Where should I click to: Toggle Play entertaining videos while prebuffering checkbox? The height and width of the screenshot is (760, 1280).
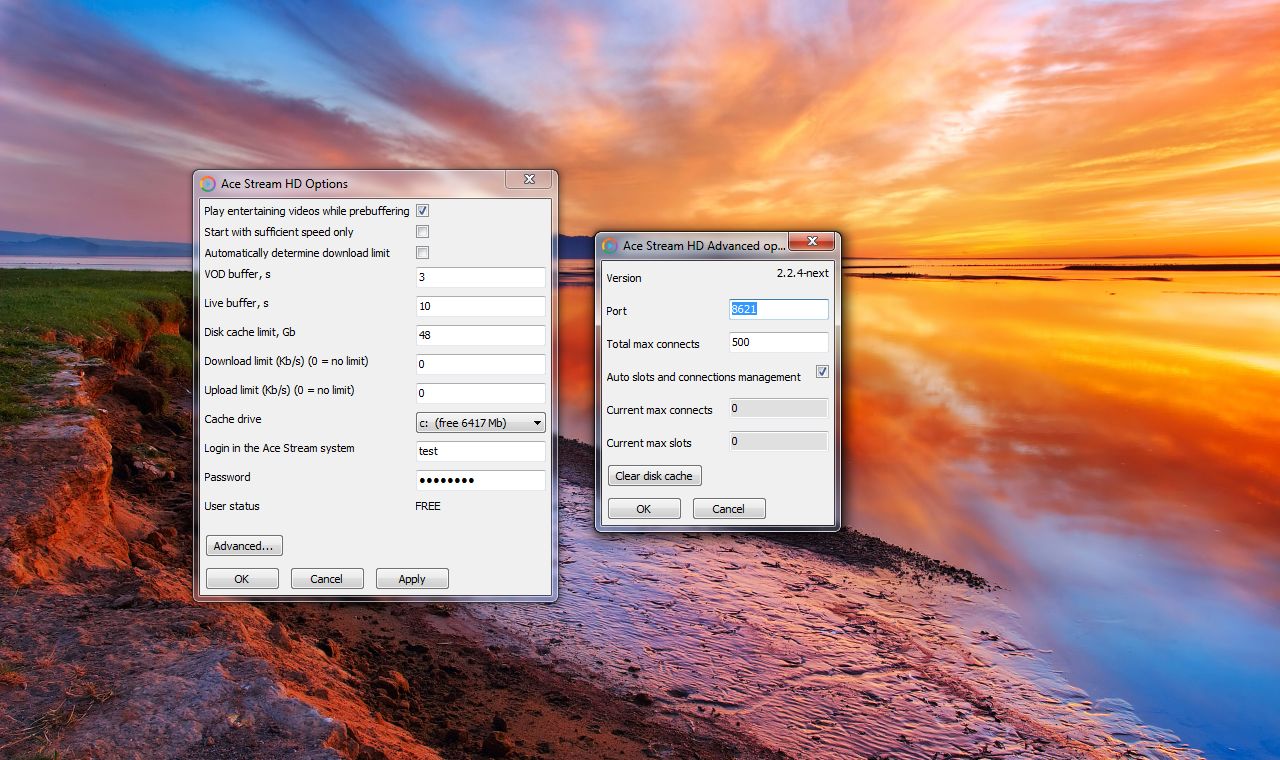coord(422,211)
